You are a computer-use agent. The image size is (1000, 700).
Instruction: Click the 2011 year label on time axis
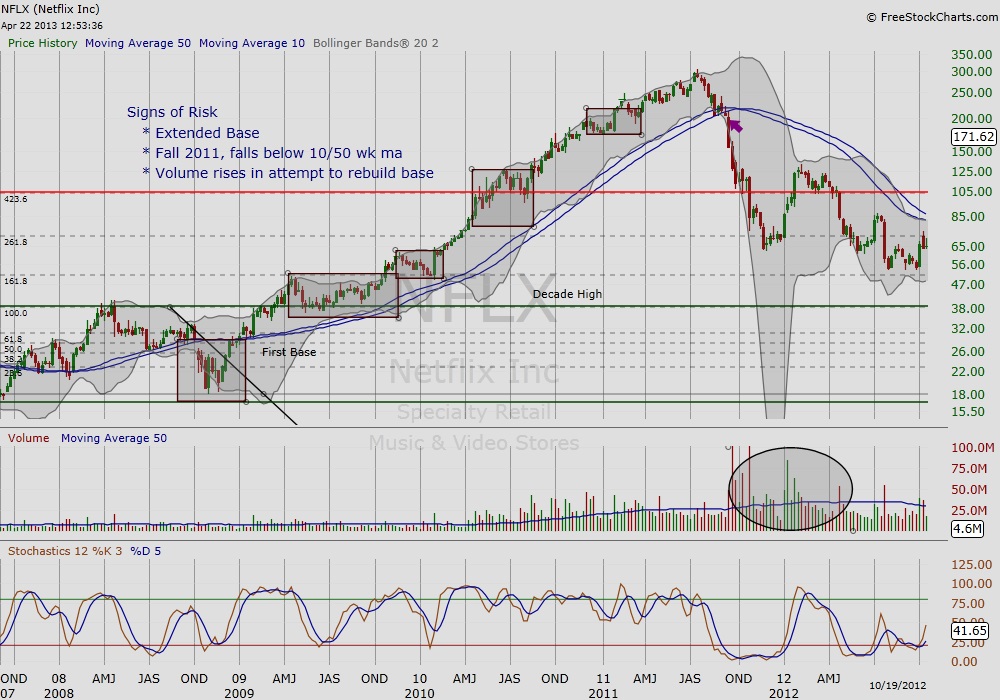(603, 693)
